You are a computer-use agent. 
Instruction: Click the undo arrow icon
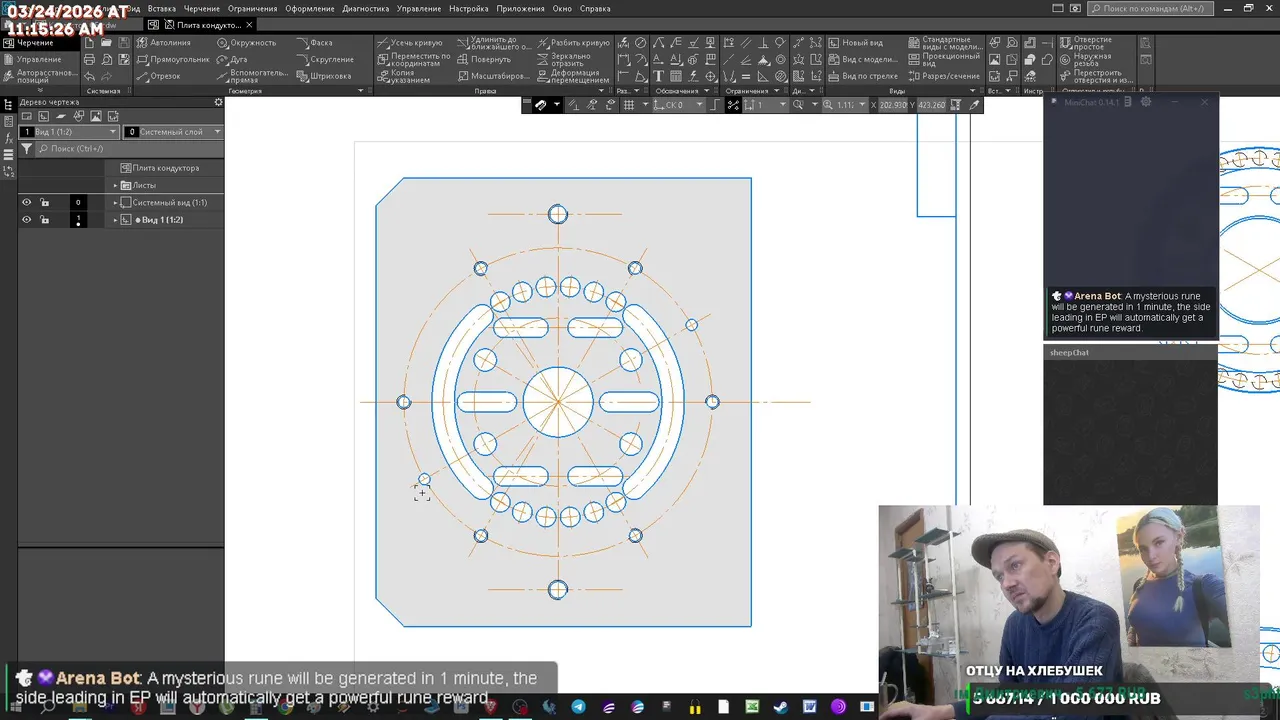pyautogui.click(x=90, y=76)
